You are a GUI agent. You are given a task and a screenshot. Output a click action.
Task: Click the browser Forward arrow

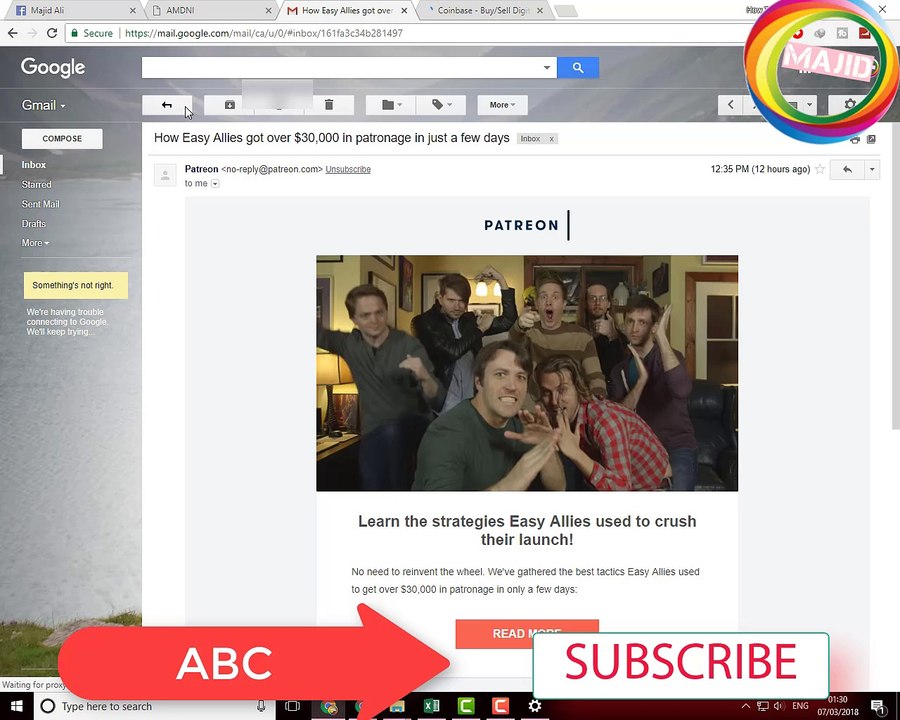click(x=32, y=33)
